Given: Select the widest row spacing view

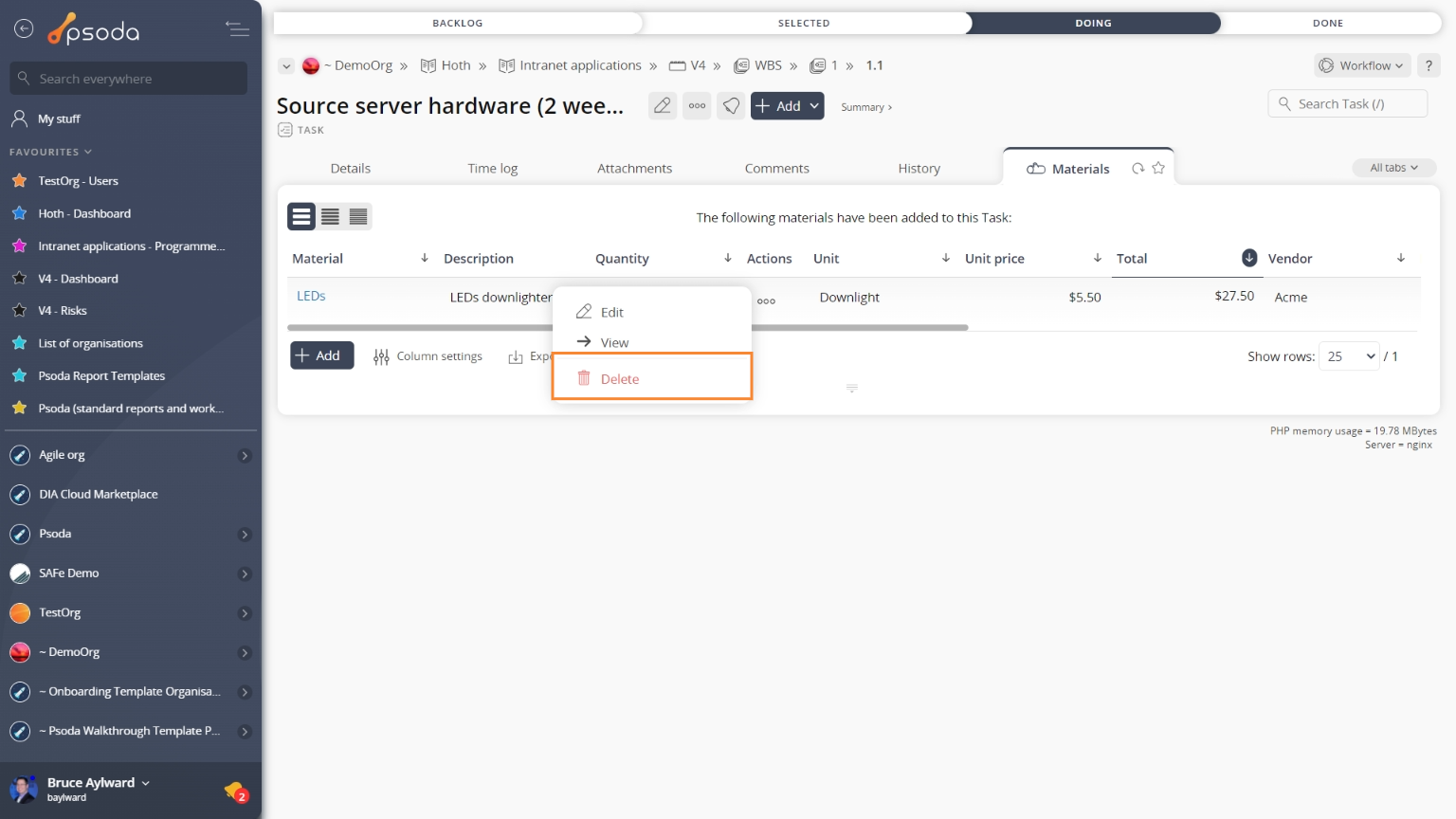Looking at the screenshot, I should coord(301,217).
